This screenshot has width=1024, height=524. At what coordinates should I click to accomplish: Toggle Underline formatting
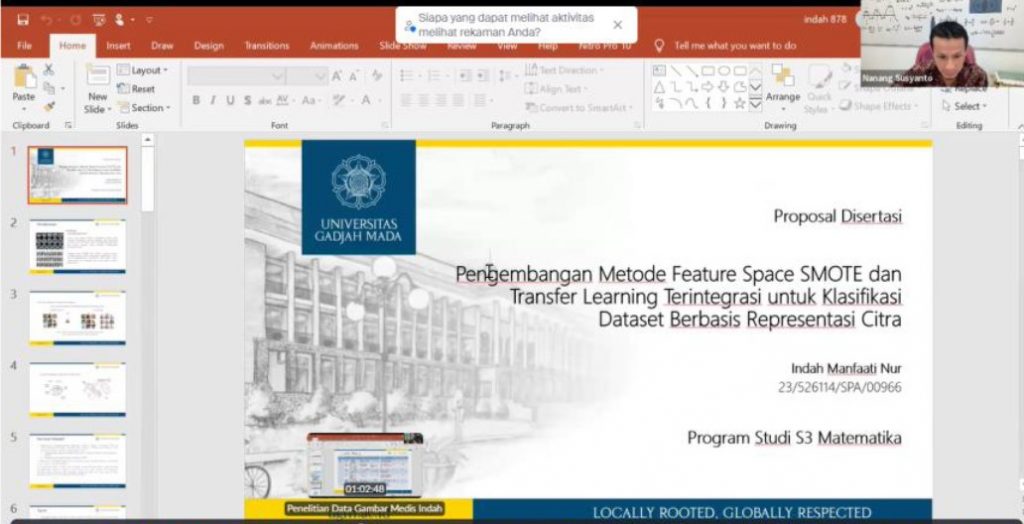(x=230, y=100)
